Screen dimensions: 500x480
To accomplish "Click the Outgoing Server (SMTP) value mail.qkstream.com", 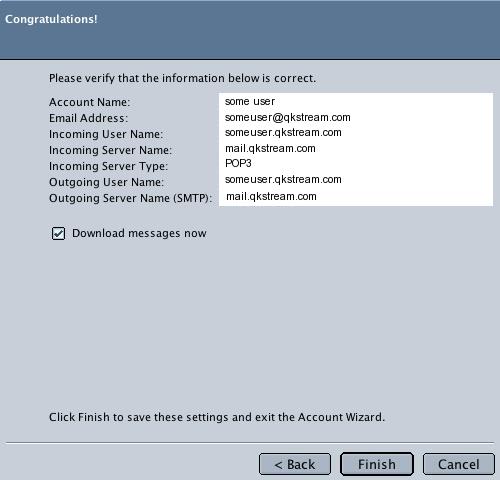I will click(x=271, y=196).
